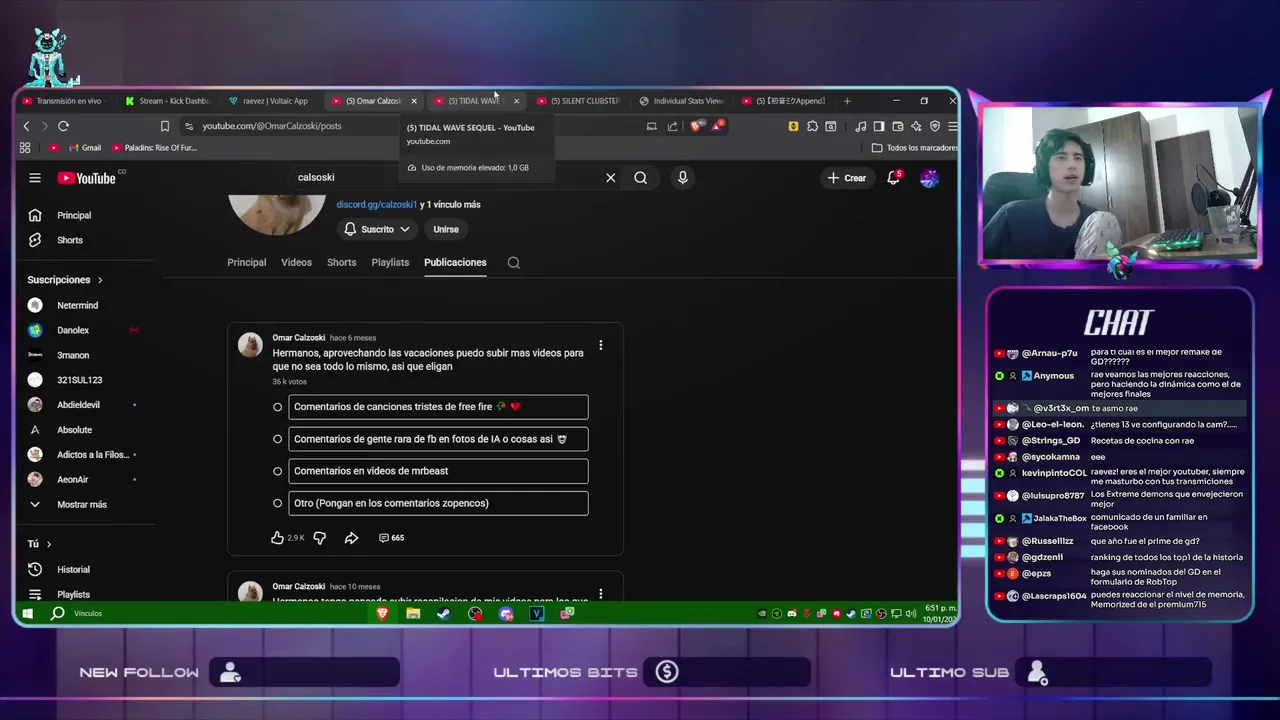1280x720 pixels.
Task: Like the Omar Calzoski poll post
Action: [x=277, y=538]
